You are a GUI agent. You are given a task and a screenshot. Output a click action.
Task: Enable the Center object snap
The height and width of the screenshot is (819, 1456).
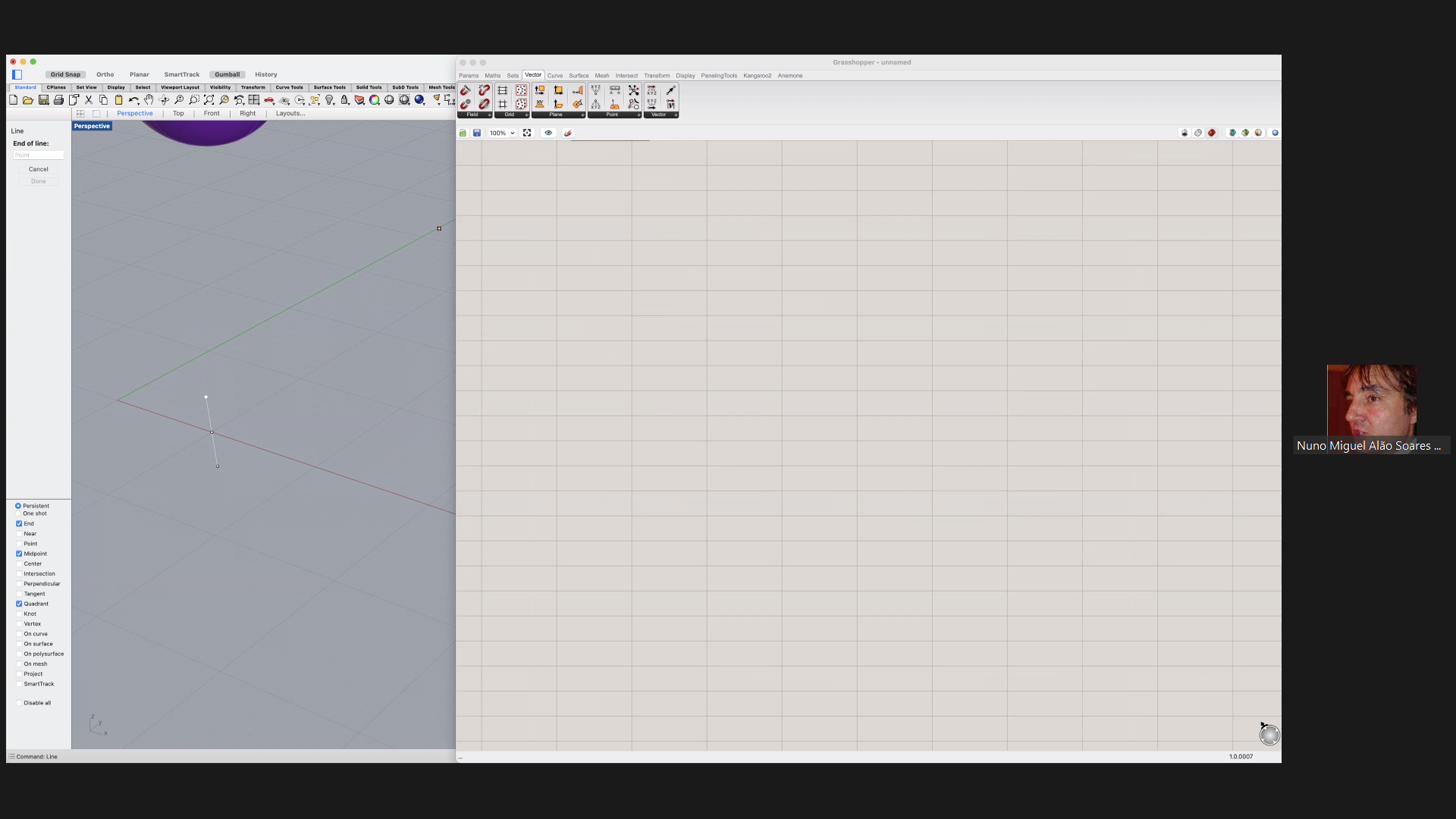[x=19, y=563]
